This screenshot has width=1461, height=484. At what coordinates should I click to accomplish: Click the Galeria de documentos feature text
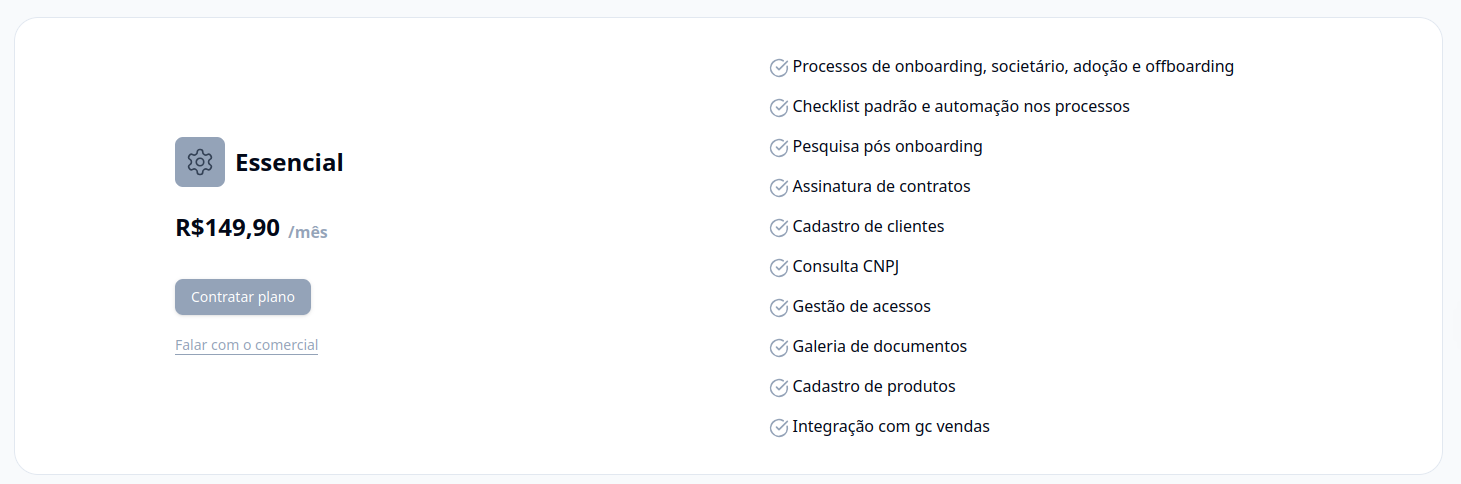tap(880, 347)
